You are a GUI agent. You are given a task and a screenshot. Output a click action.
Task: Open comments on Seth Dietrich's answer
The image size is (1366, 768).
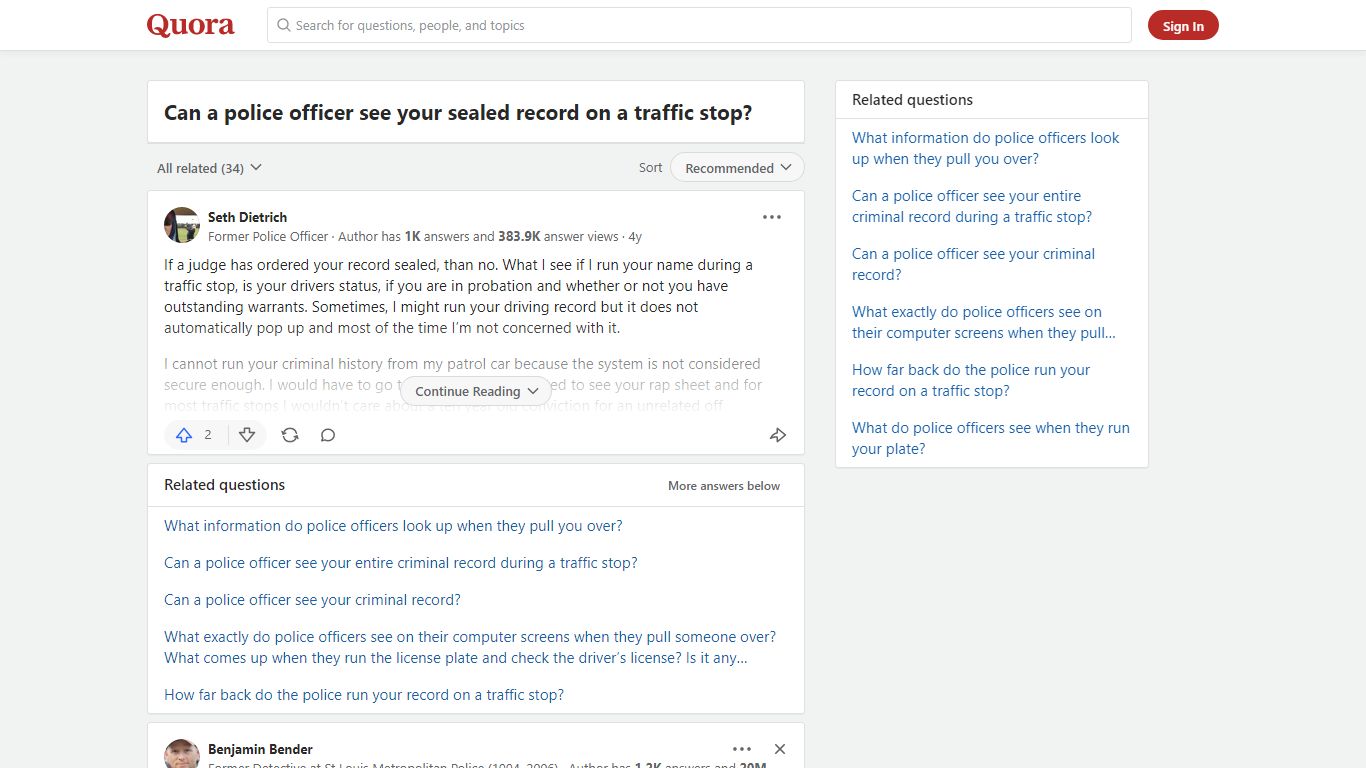(x=328, y=435)
